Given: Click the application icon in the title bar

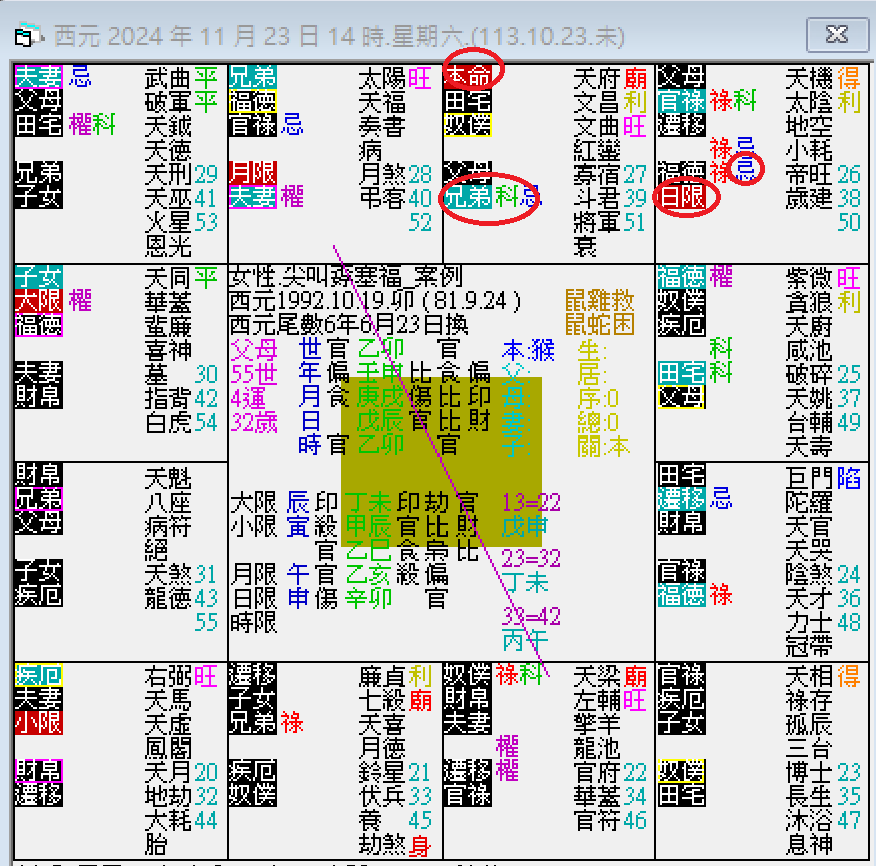Looking at the screenshot, I should coord(25,35).
